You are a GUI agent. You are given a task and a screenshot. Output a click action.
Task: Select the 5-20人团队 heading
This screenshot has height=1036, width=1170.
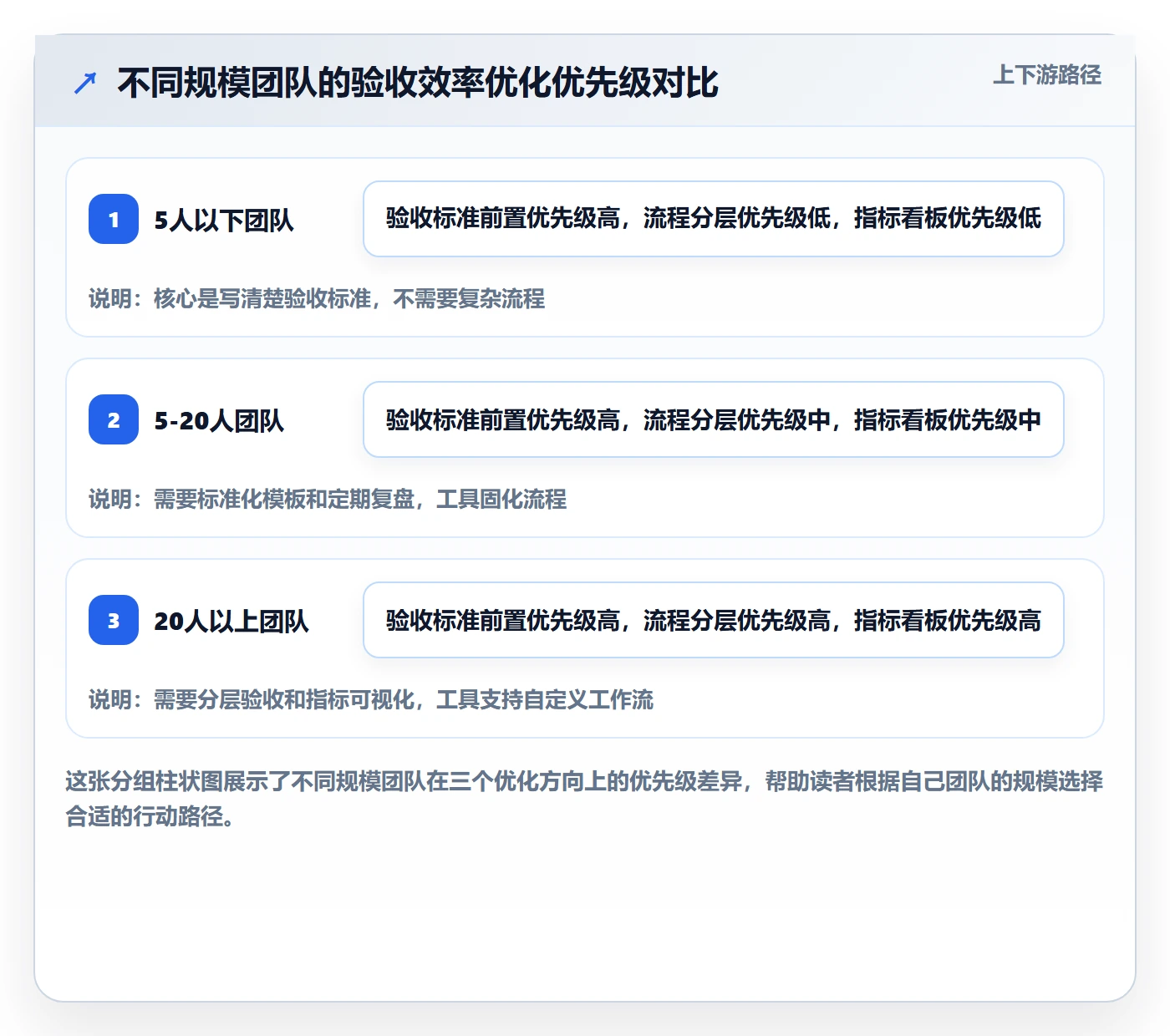coord(219,420)
